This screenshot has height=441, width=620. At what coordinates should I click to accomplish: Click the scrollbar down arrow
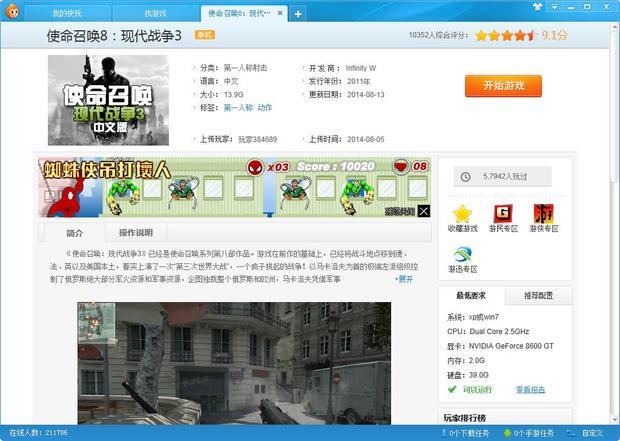click(x=615, y=420)
